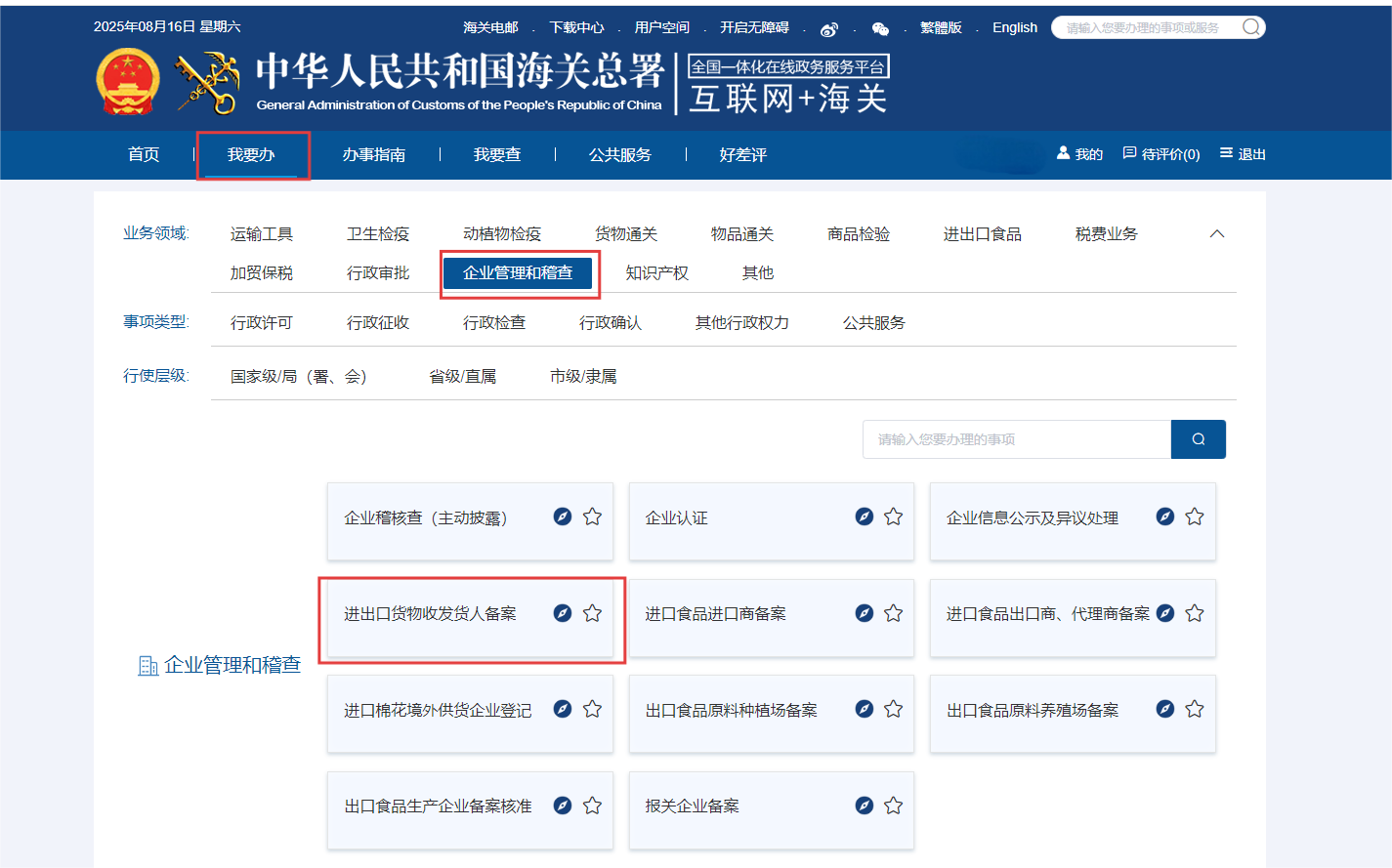The image size is (1392, 868).
Task: Click the Weibo icon in top bar
Action: tap(829, 29)
